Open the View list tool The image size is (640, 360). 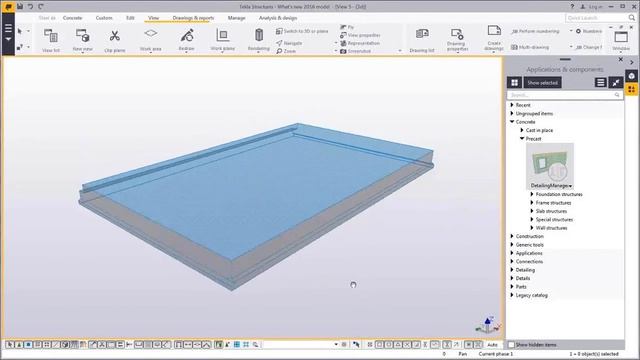pyautogui.click(x=51, y=40)
